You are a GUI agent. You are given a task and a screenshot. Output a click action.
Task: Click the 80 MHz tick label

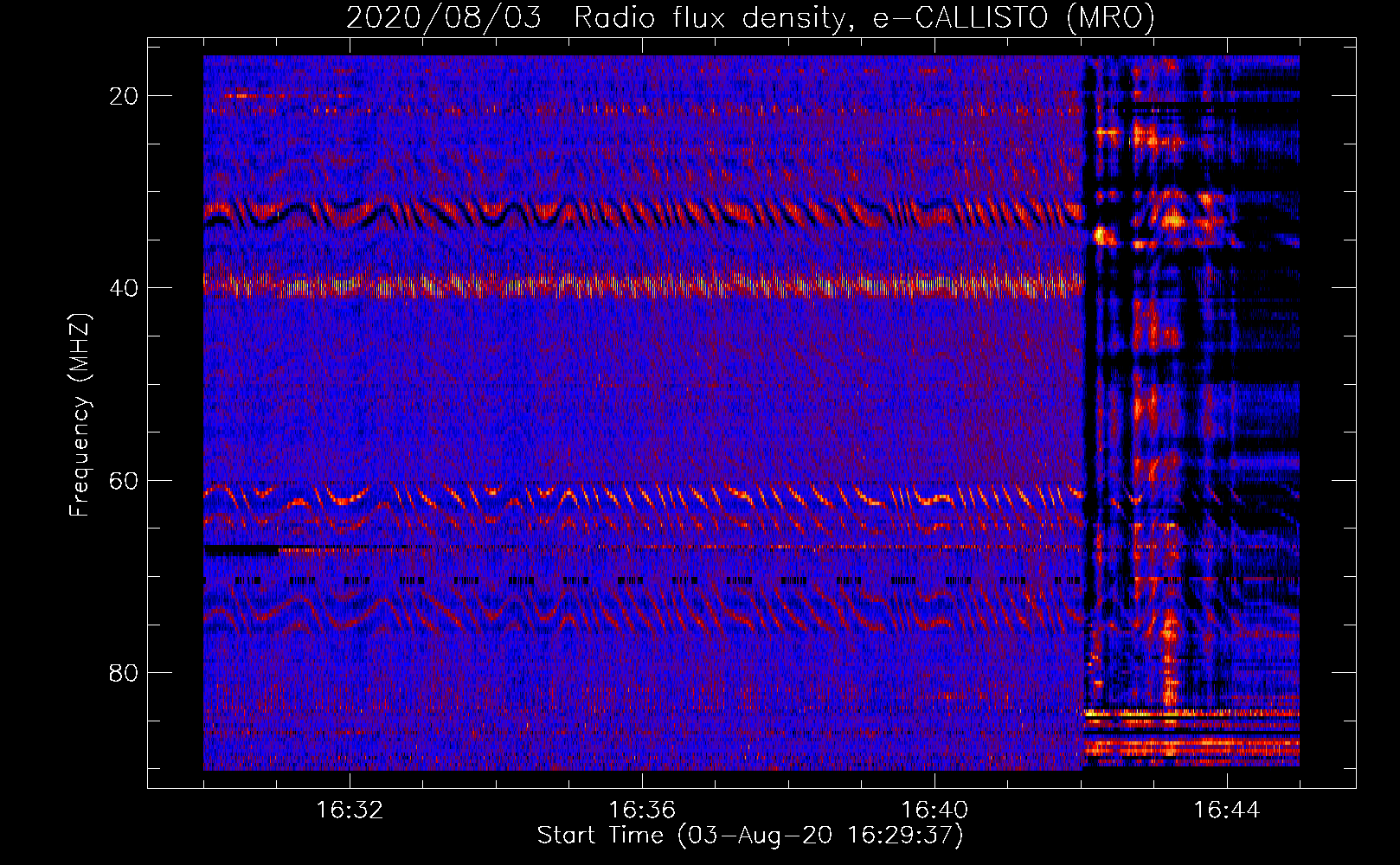coord(124,673)
